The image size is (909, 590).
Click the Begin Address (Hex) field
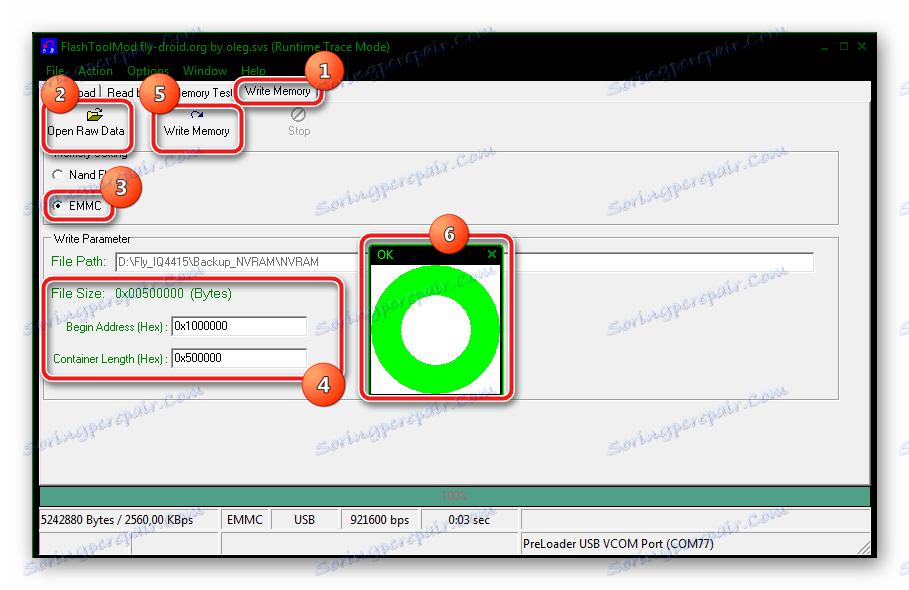point(239,326)
